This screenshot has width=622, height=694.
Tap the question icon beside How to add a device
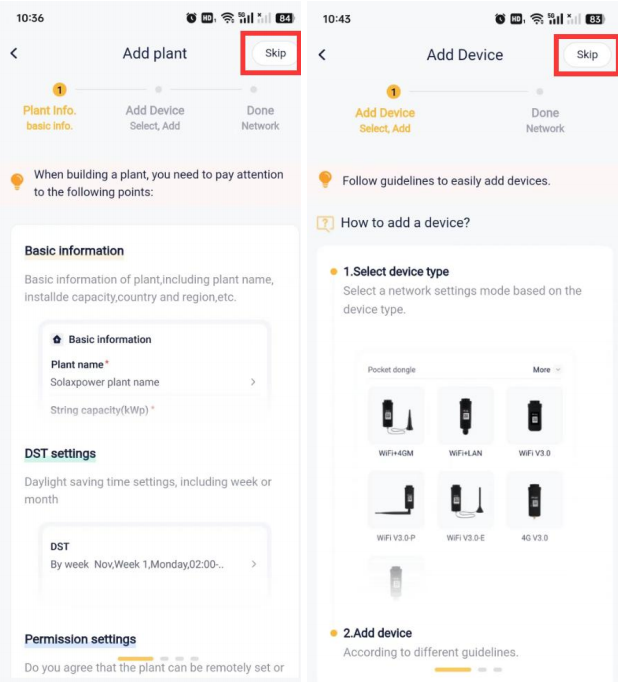tap(325, 223)
